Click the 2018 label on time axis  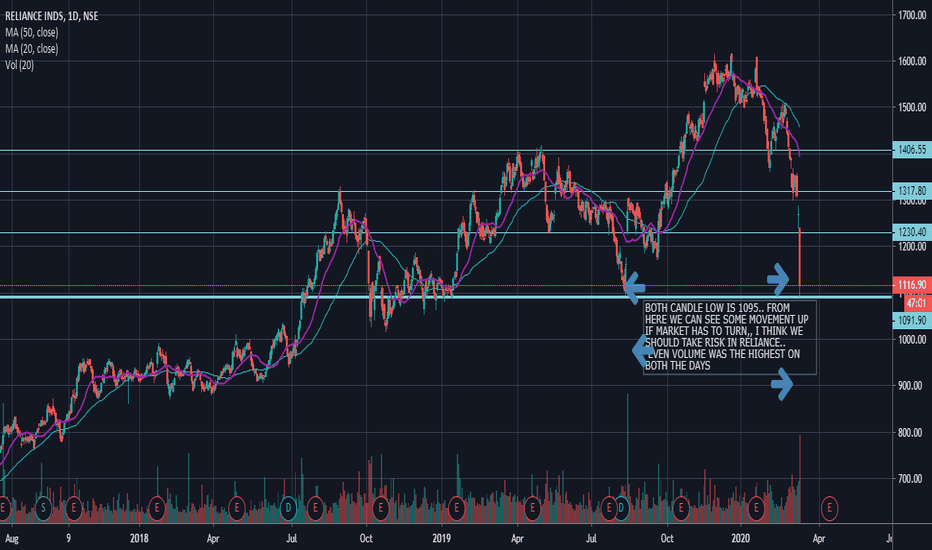click(139, 538)
